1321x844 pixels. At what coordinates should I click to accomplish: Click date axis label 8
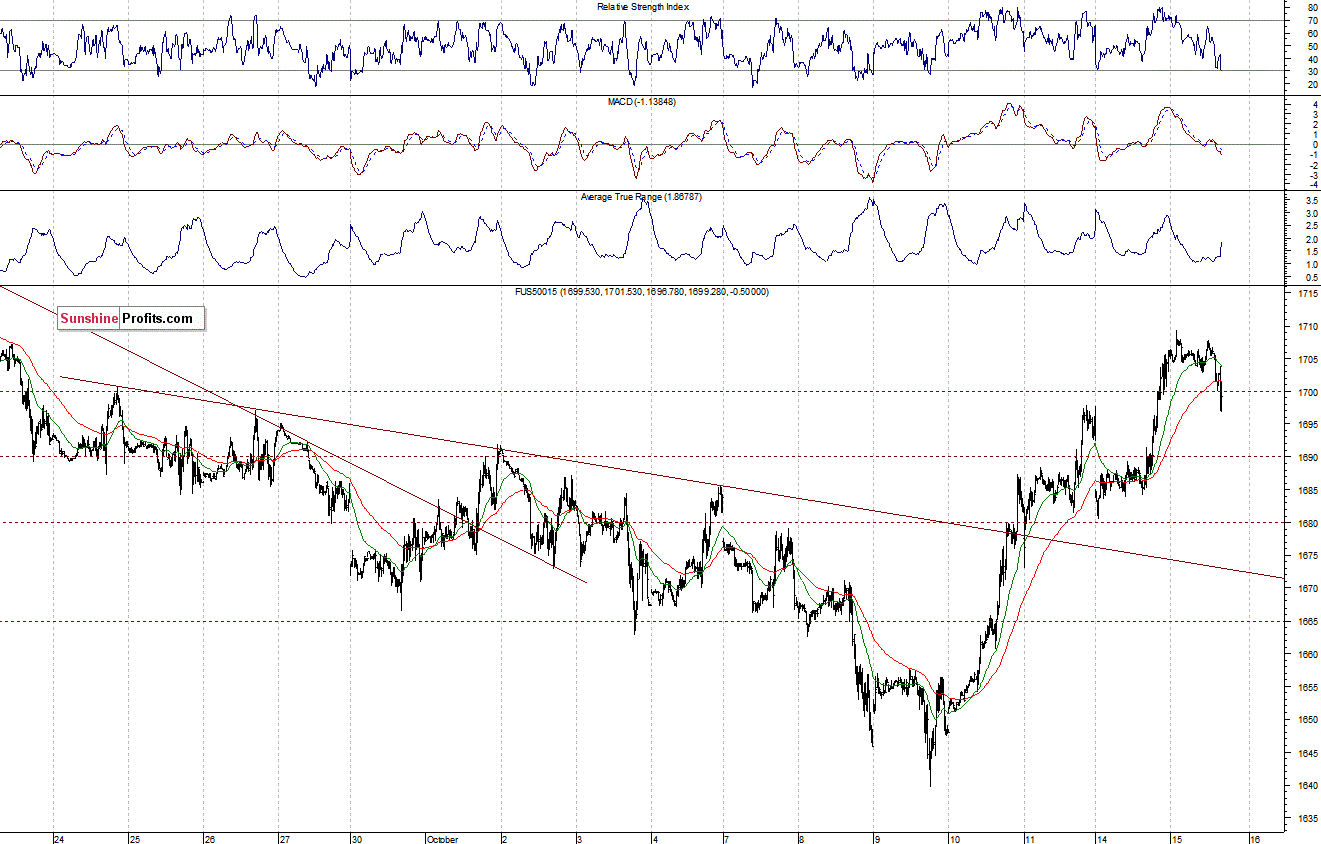802,839
